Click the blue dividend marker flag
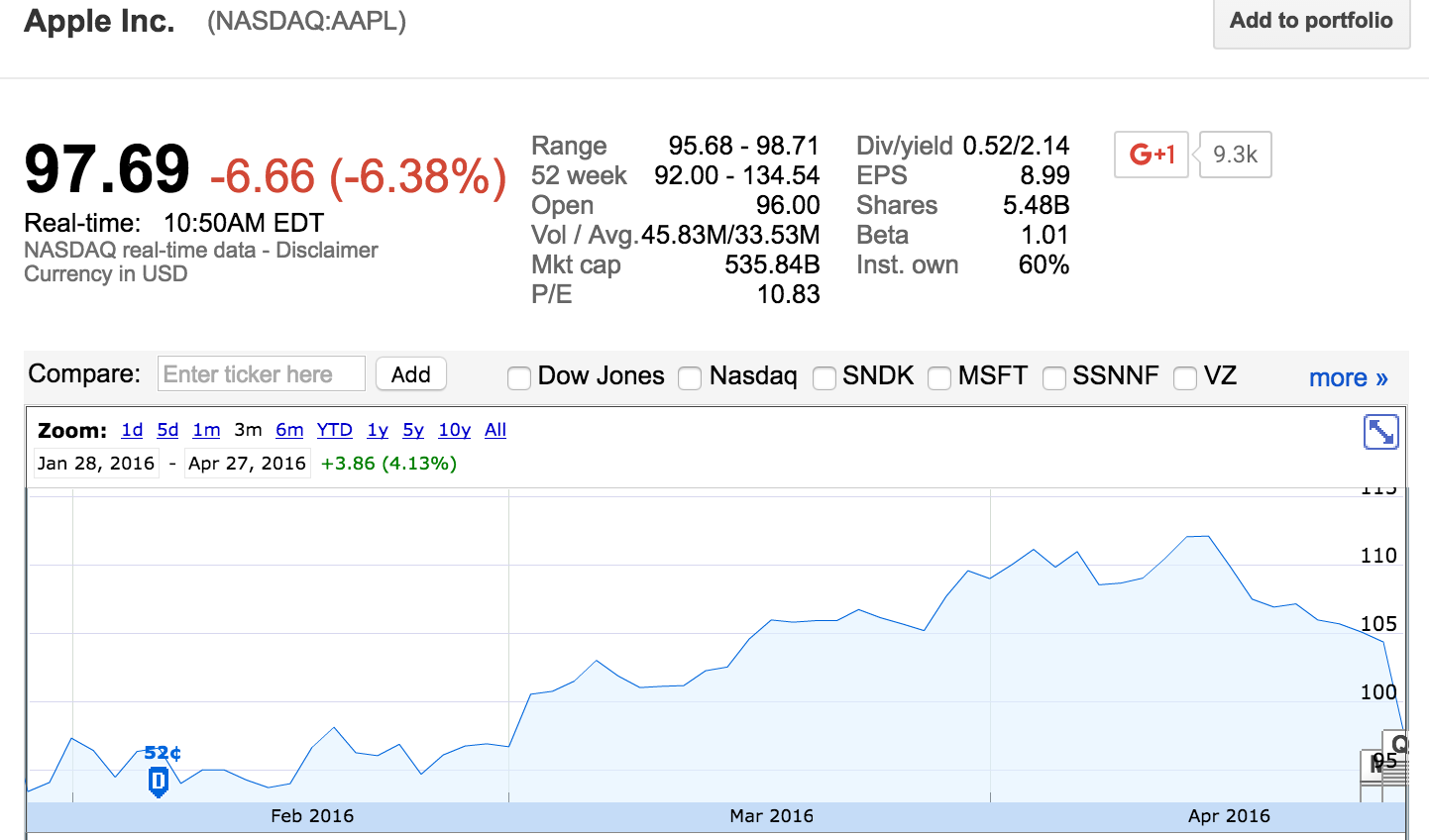Image resolution: width=1429 pixels, height=840 pixels. (158, 782)
